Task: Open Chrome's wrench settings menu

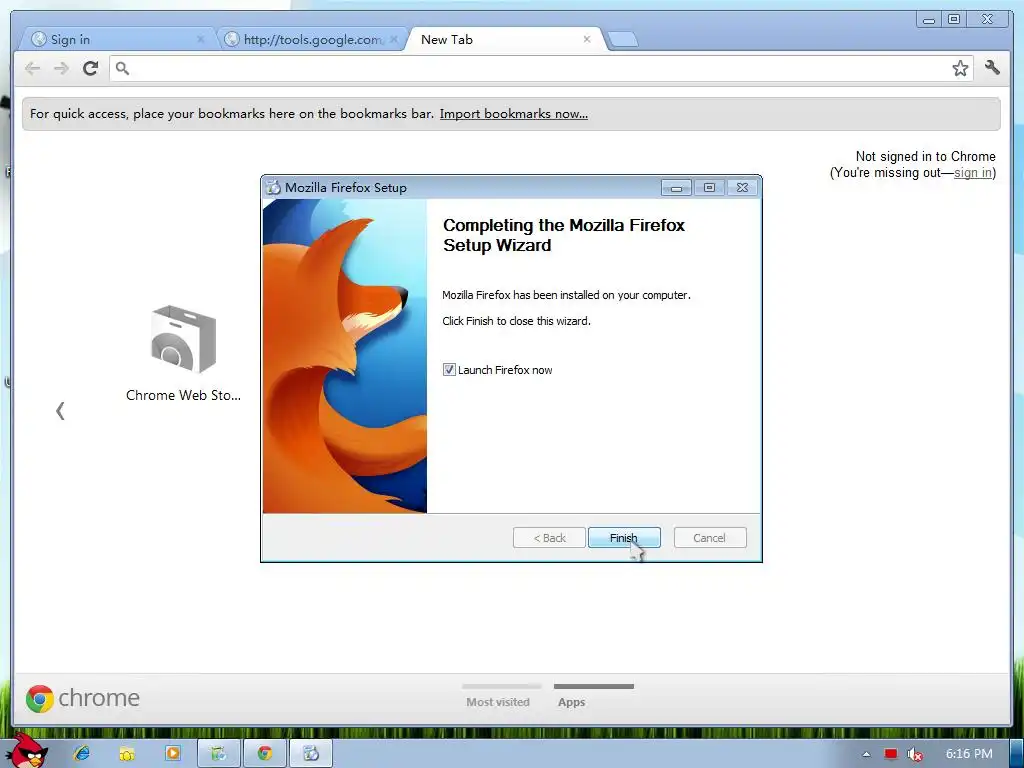Action: [993, 67]
